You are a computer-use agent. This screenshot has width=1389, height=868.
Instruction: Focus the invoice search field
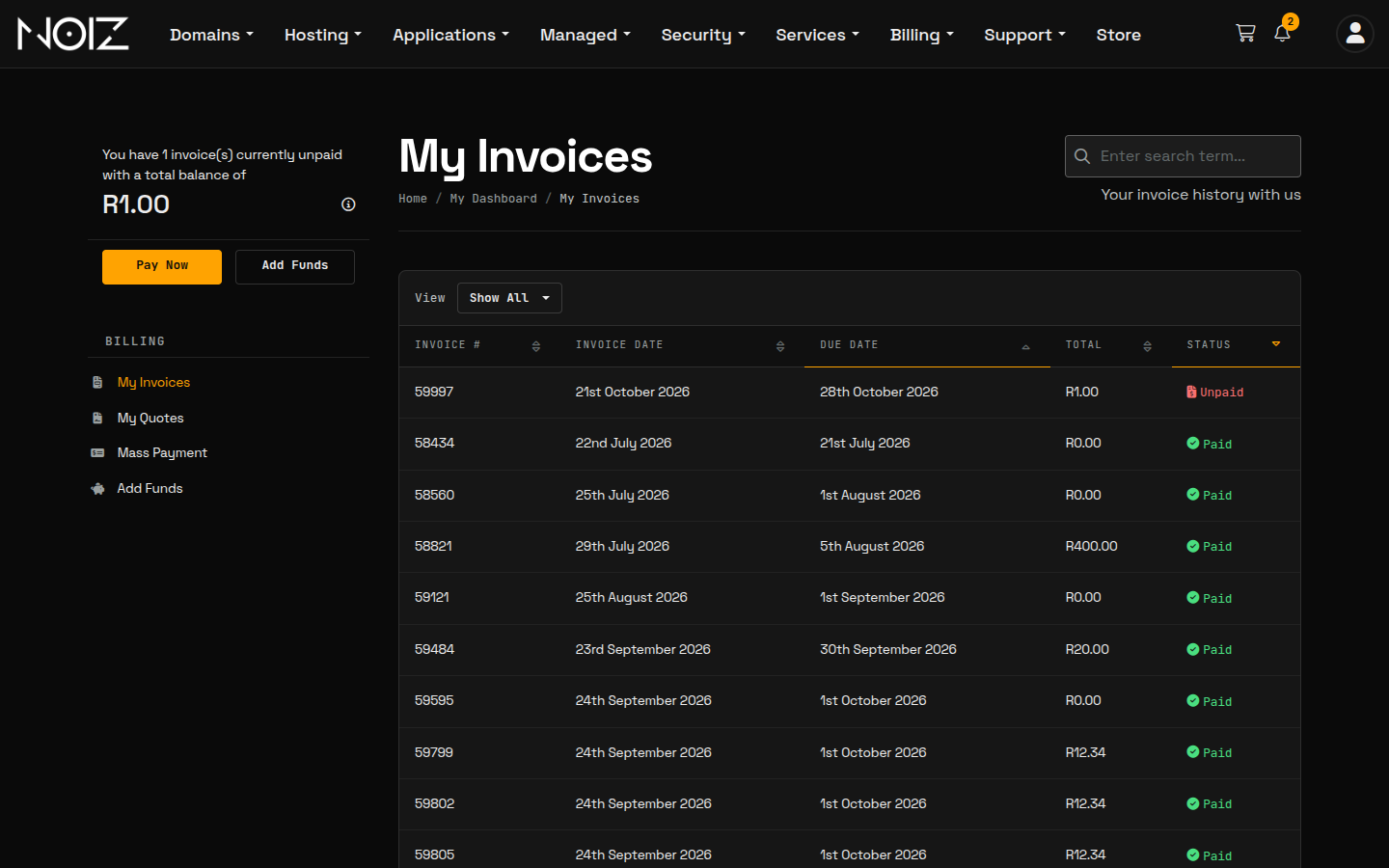(1183, 156)
